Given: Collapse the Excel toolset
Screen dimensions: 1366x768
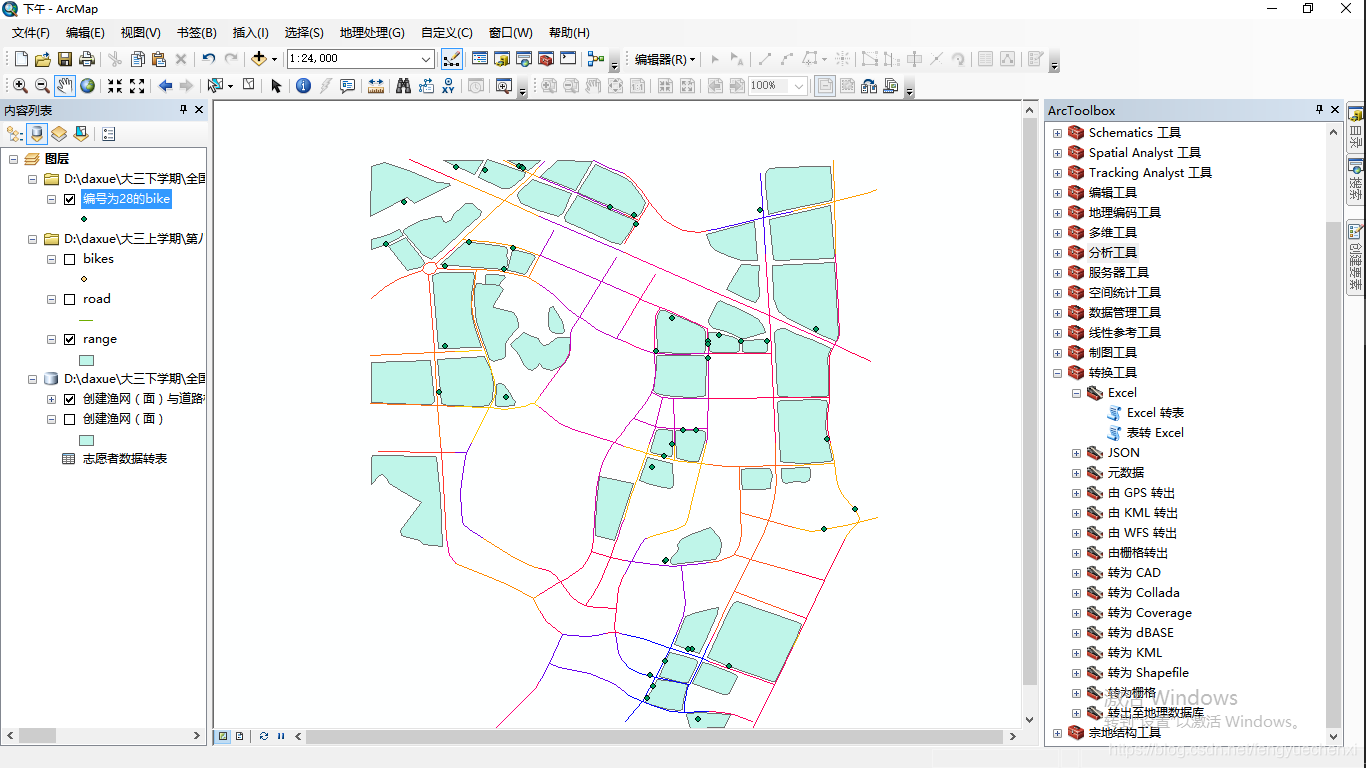Looking at the screenshot, I should click(1076, 393).
